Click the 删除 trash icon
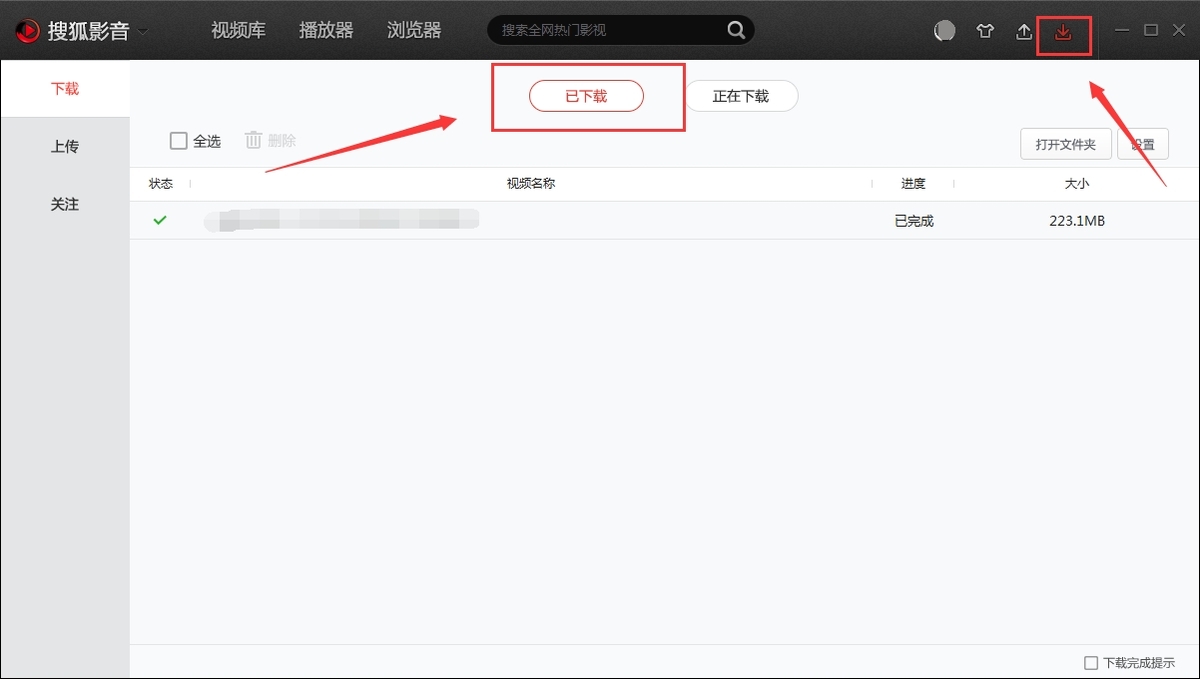This screenshot has width=1200, height=679. pyautogui.click(x=253, y=141)
